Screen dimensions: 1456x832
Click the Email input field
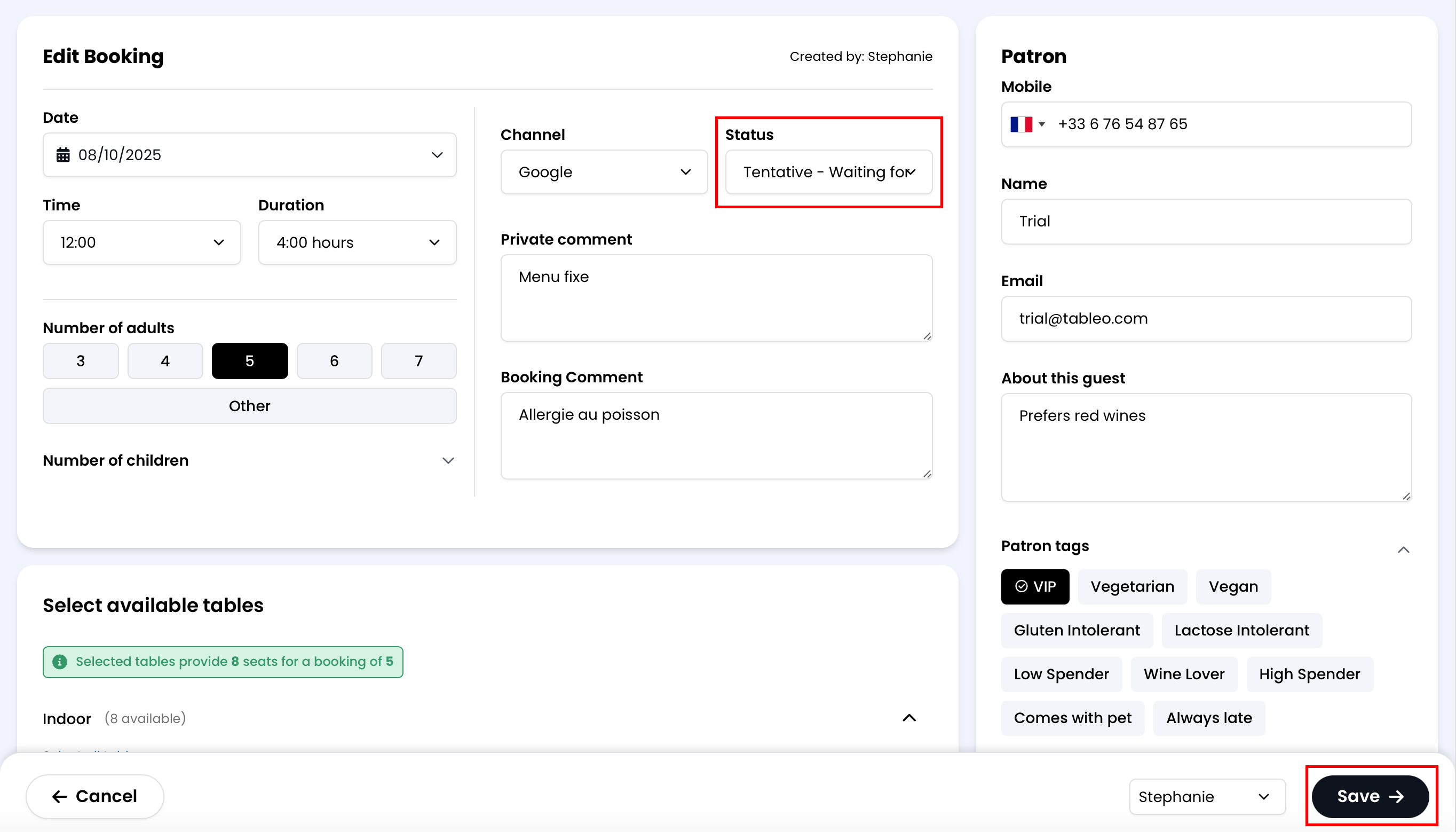(x=1206, y=319)
